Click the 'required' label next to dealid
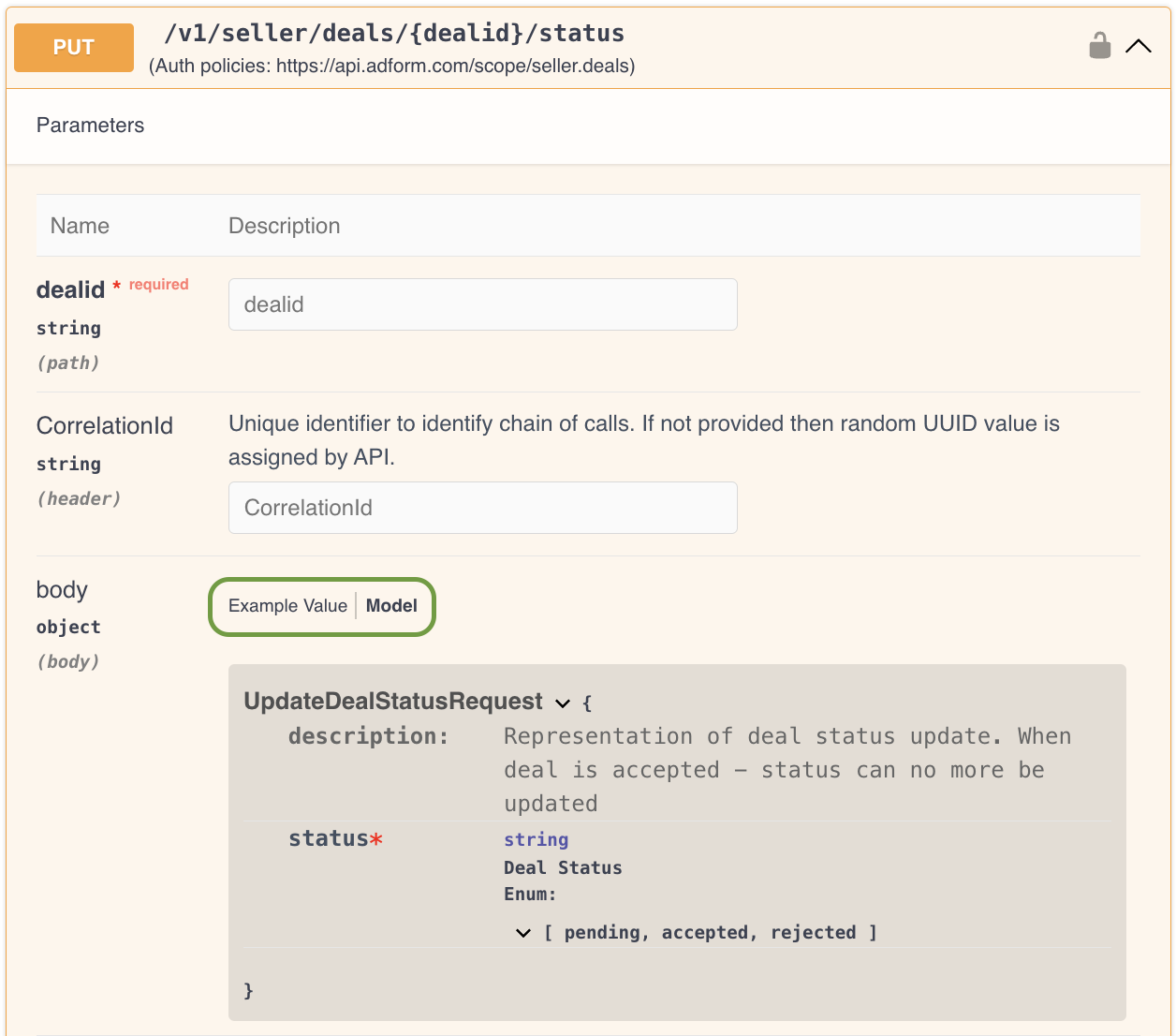The image size is (1176, 1036). pos(159,284)
